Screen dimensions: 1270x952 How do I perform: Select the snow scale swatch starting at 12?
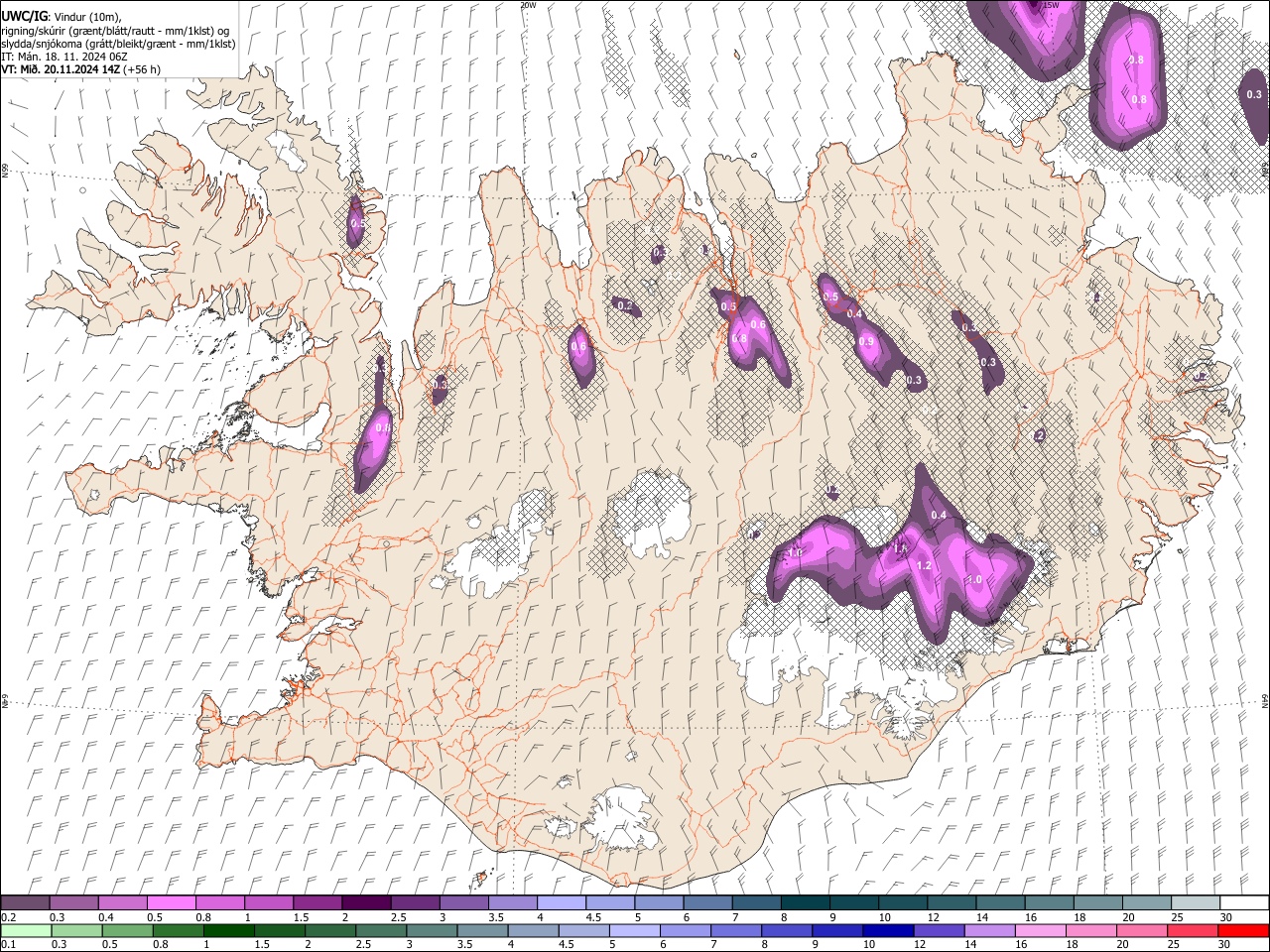952,903
